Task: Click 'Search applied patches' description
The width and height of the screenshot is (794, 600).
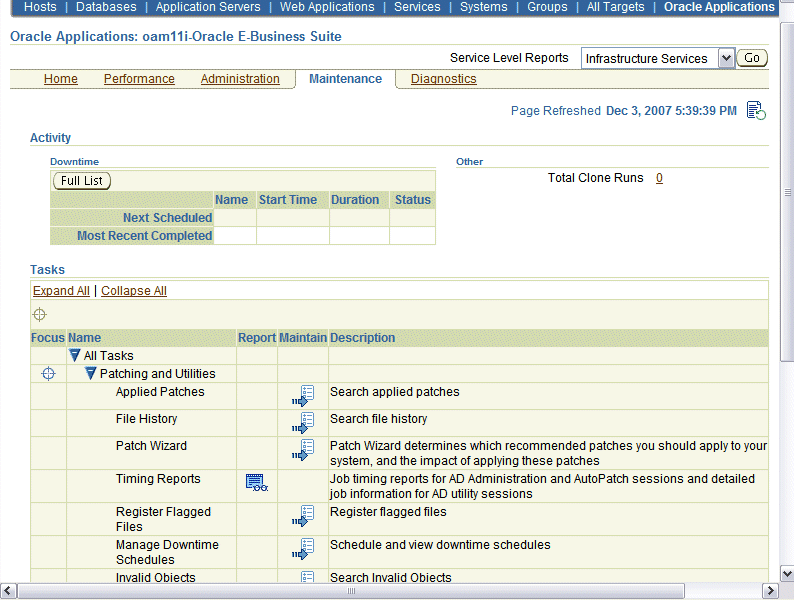Action: click(x=394, y=392)
